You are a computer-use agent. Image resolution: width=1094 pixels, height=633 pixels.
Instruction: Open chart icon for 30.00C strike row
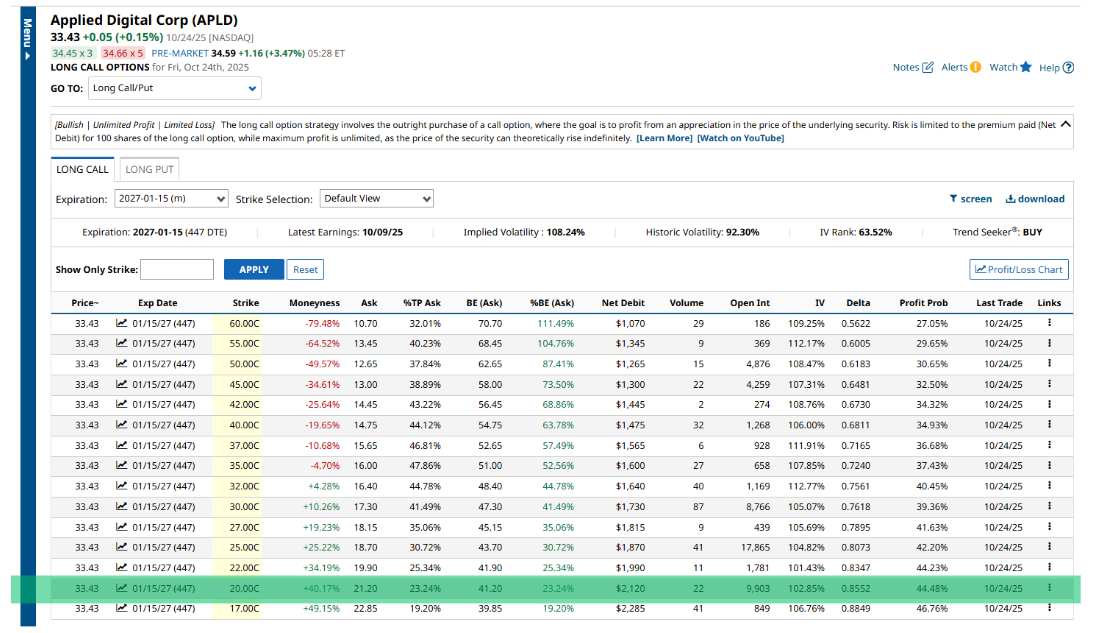coord(122,507)
